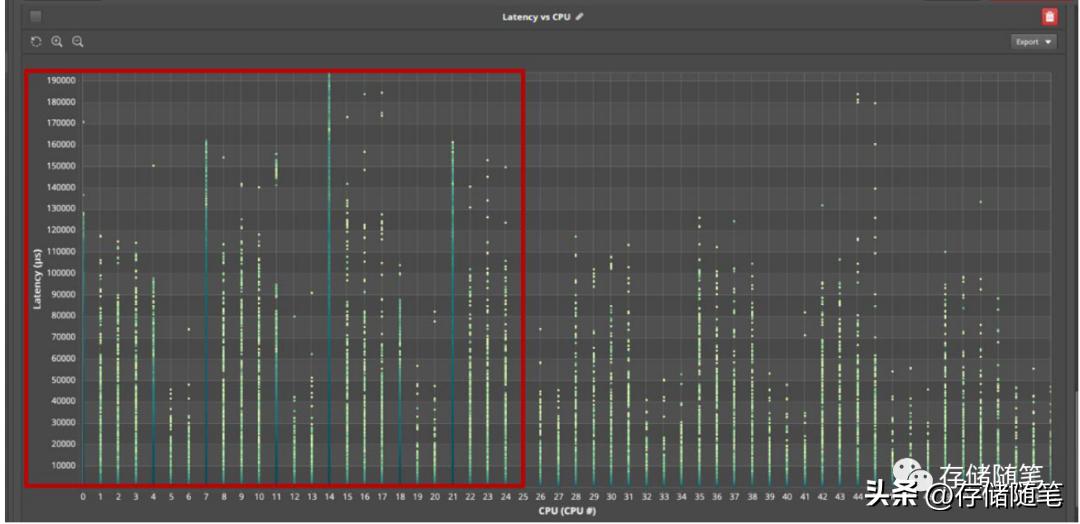Viewport: 1080px width, 524px height.
Task: Click the pencil icon to edit chart title
Action: 579,17
